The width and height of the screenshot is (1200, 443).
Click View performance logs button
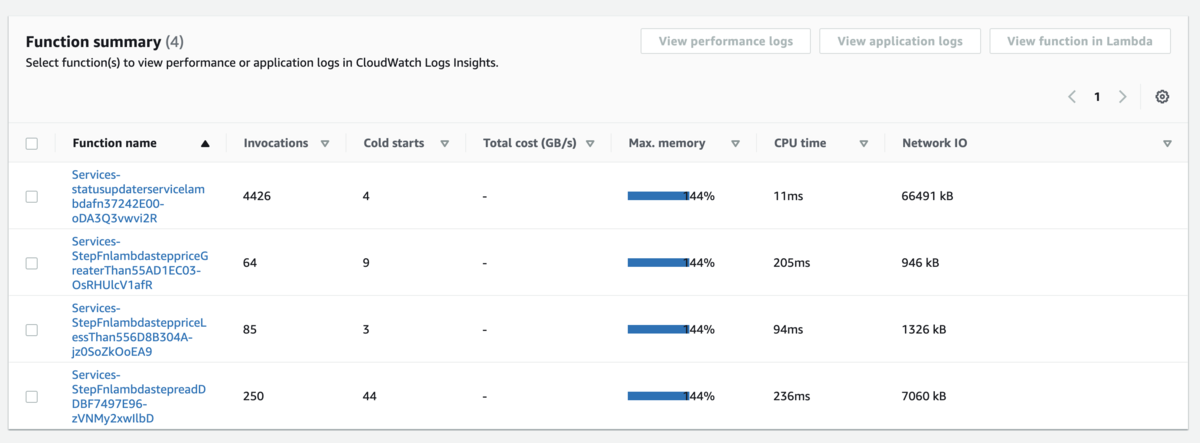(726, 41)
